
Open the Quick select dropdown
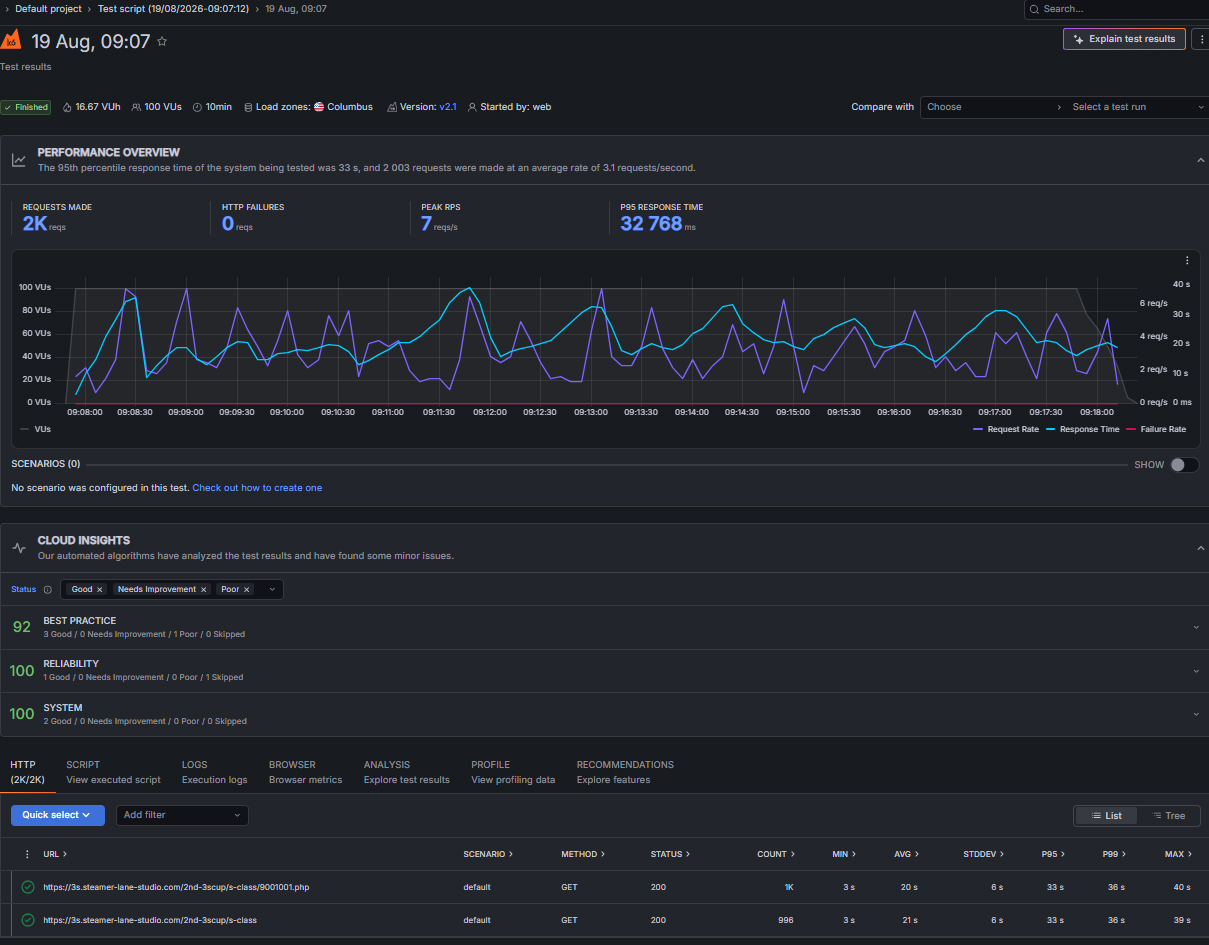(58, 815)
